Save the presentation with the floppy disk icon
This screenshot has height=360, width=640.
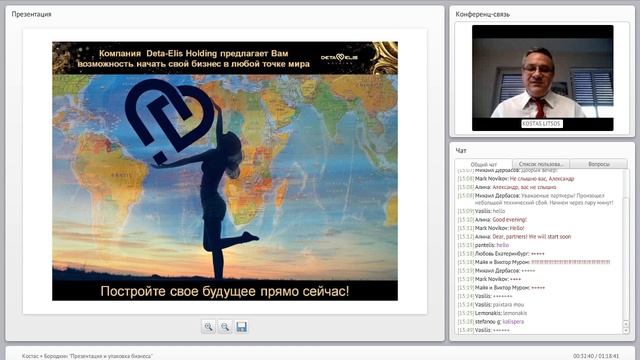(x=242, y=327)
